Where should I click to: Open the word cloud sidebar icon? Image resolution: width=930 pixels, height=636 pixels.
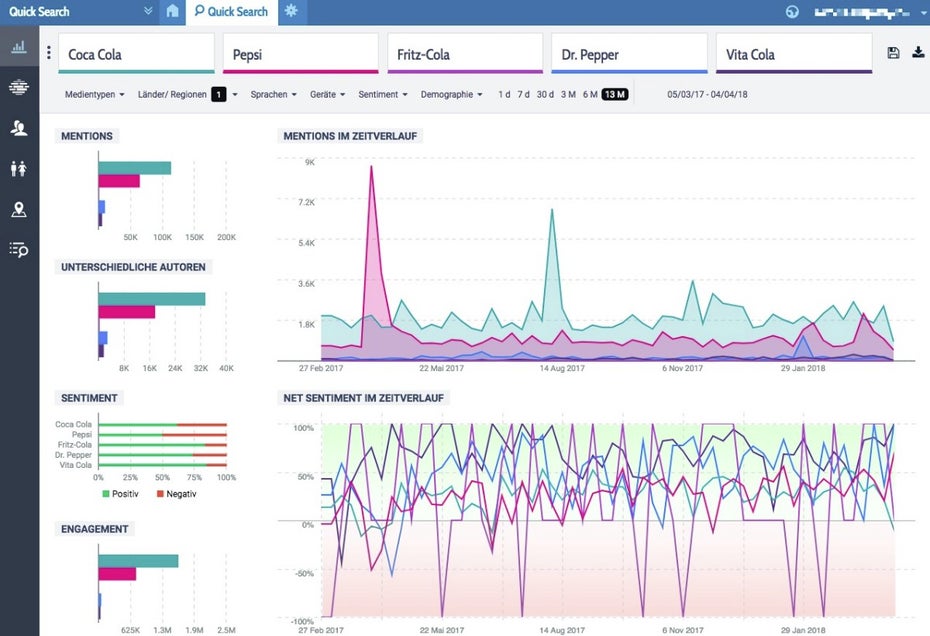(19, 87)
